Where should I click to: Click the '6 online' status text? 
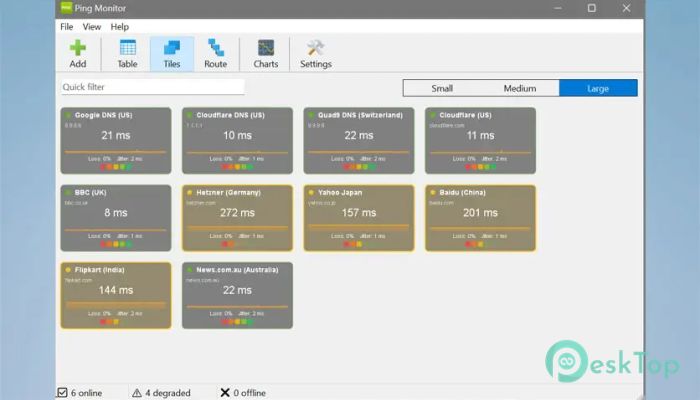87,393
